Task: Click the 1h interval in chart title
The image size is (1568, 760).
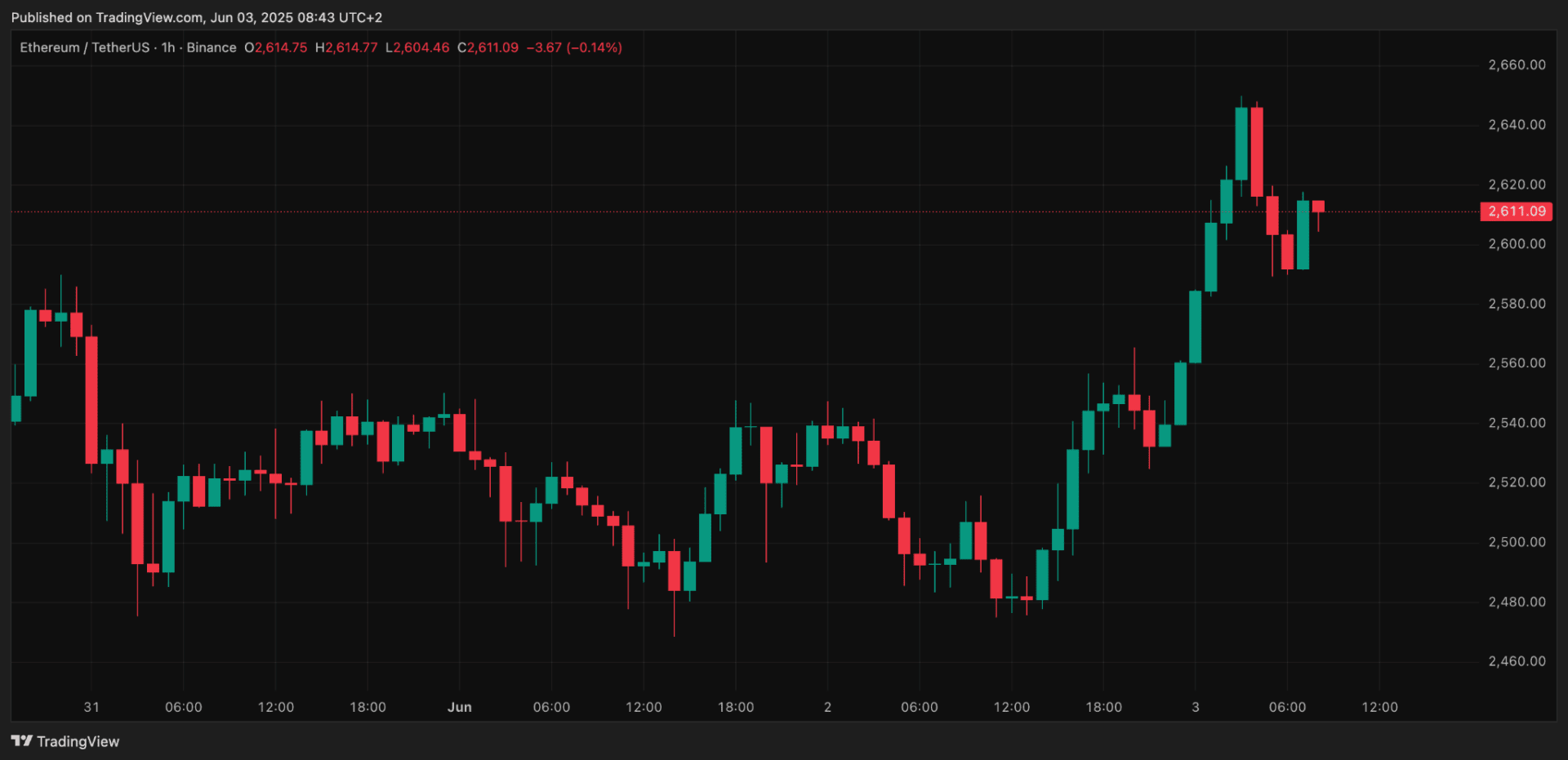Action: point(168,47)
